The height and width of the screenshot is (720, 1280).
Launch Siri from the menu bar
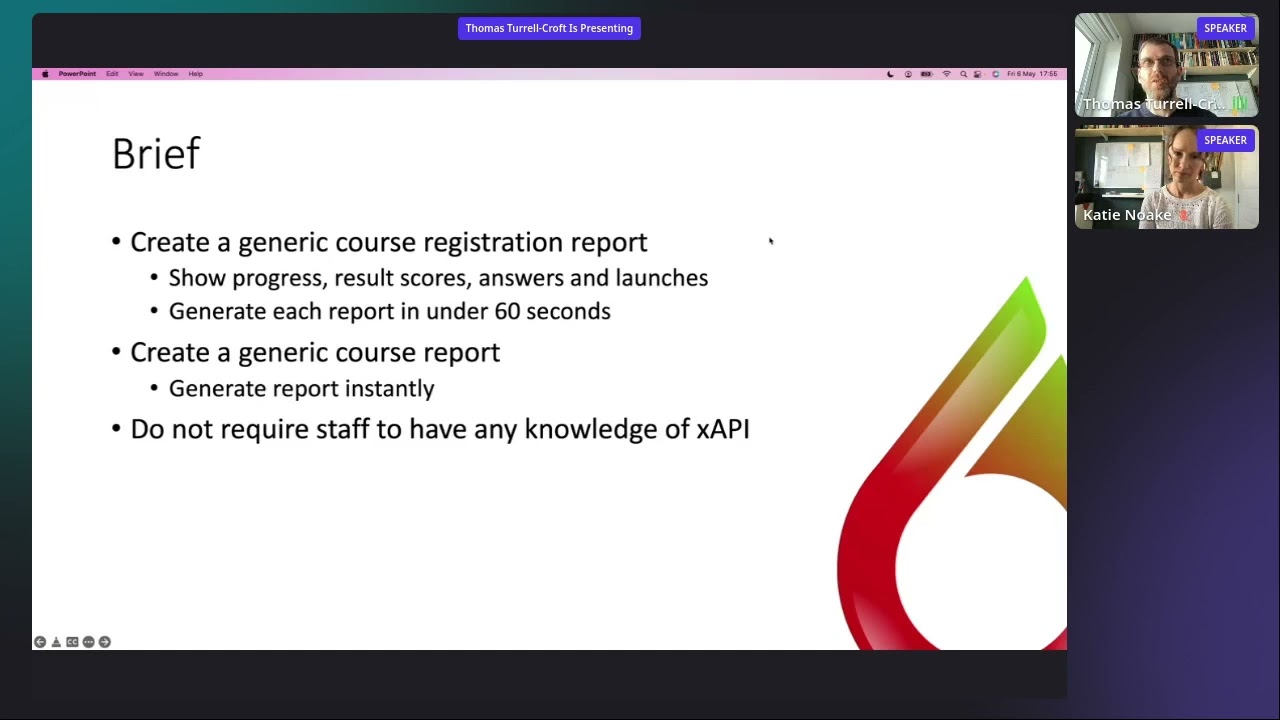pos(996,74)
